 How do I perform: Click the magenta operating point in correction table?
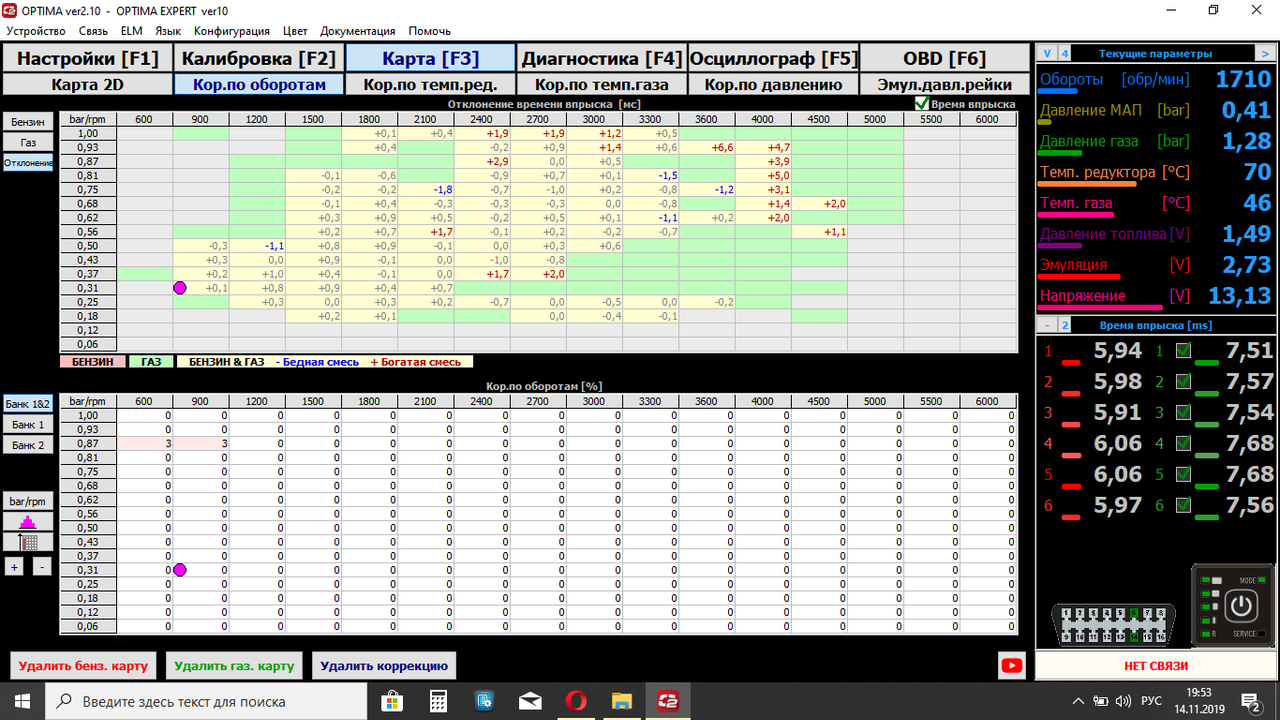click(180, 570)
